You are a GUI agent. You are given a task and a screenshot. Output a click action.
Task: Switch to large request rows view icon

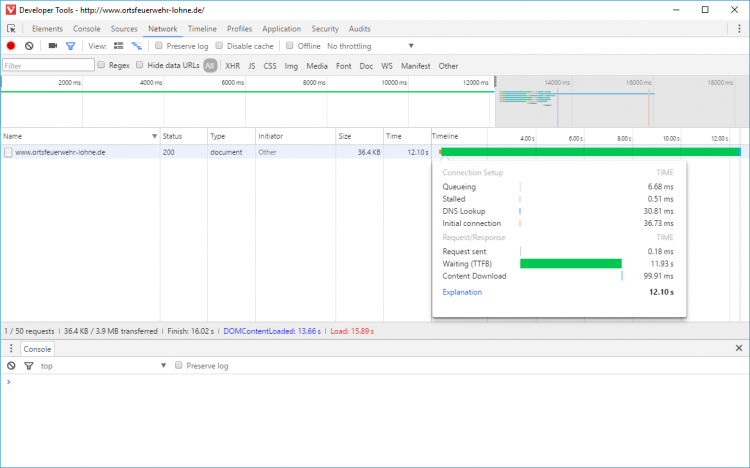119,46
